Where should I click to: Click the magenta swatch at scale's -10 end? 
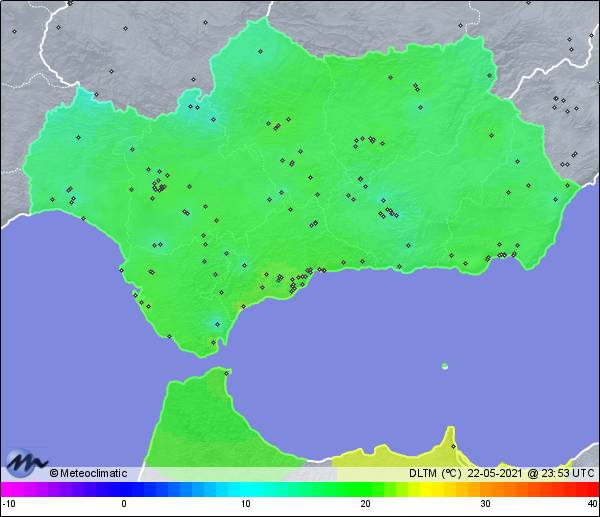click(x=6, y=490)
